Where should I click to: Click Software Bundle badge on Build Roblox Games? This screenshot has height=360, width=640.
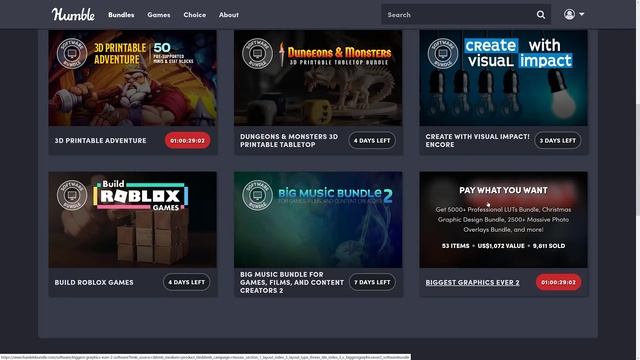point(72,195)
